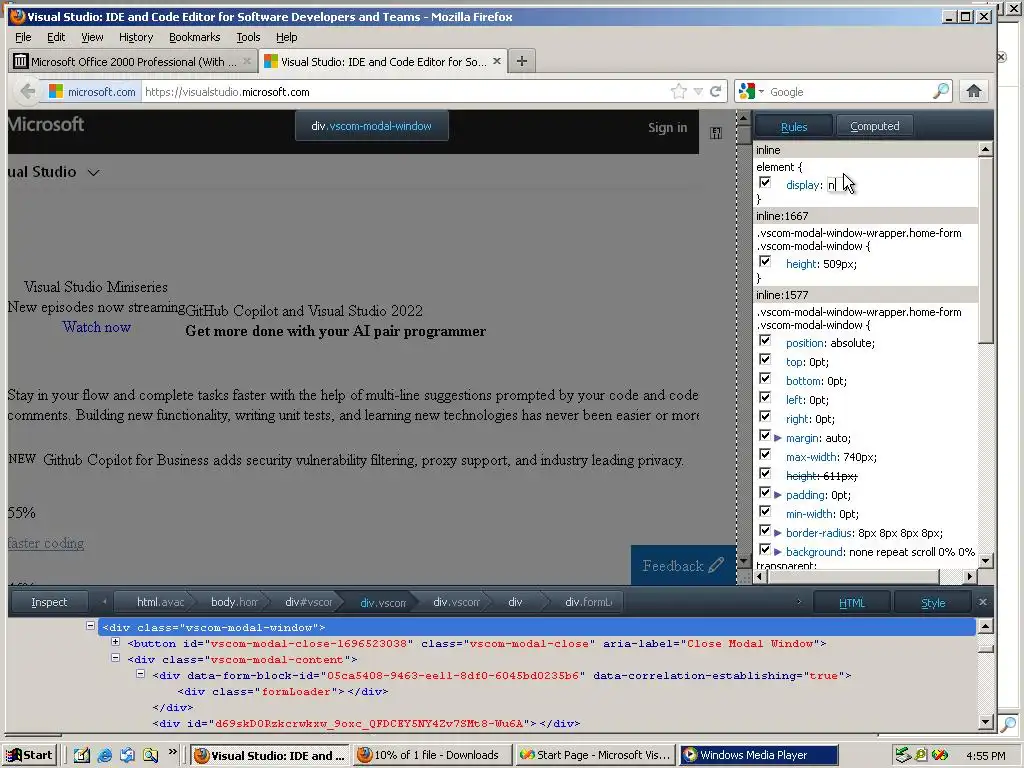Open the History menu
This screenshot has width=1024, height=768.
[135, 37]
